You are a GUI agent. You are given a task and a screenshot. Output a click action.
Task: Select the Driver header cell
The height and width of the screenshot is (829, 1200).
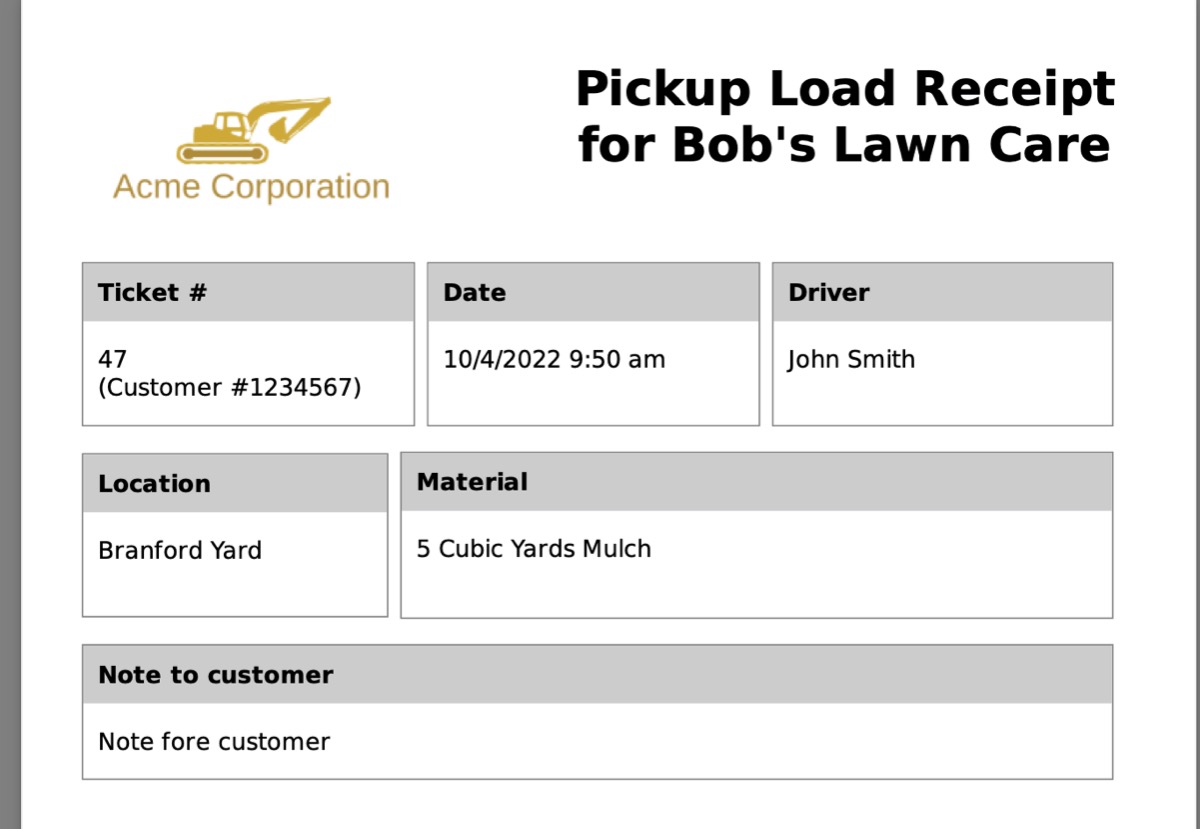click(942, 293)
